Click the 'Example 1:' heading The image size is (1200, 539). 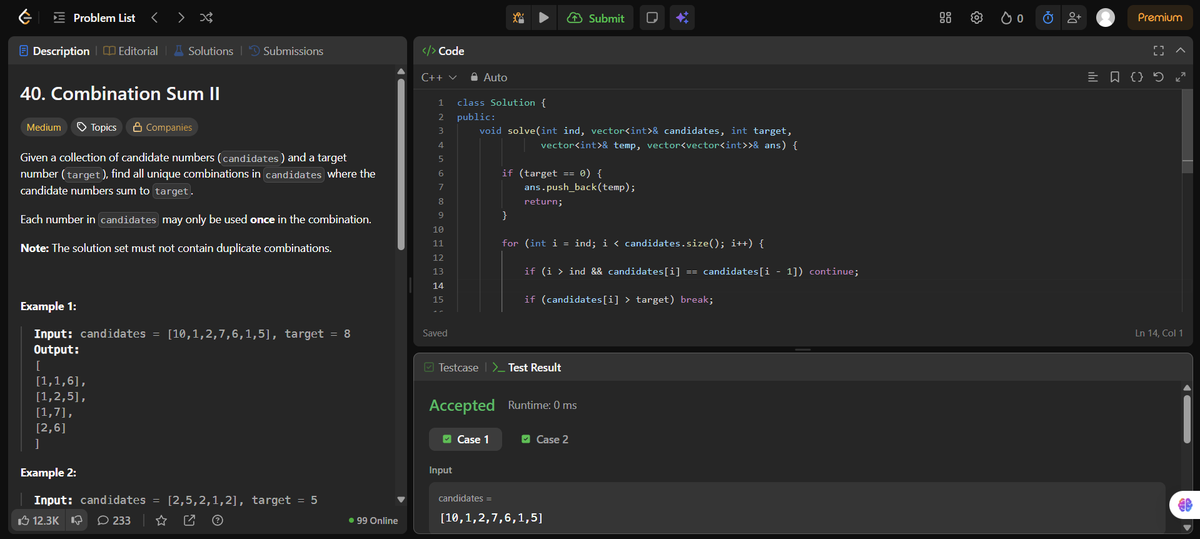[x=49, y=306]
